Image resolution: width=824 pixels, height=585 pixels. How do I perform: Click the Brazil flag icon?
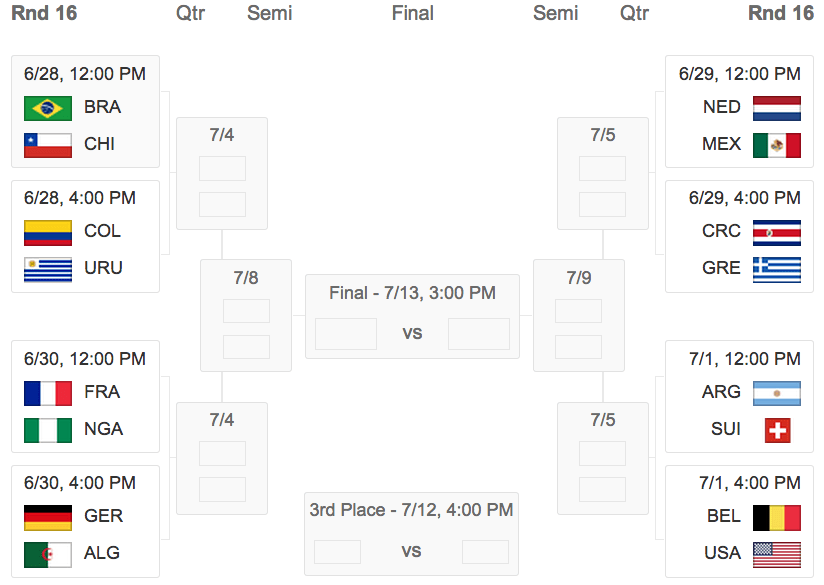click(x=48, y=108)
